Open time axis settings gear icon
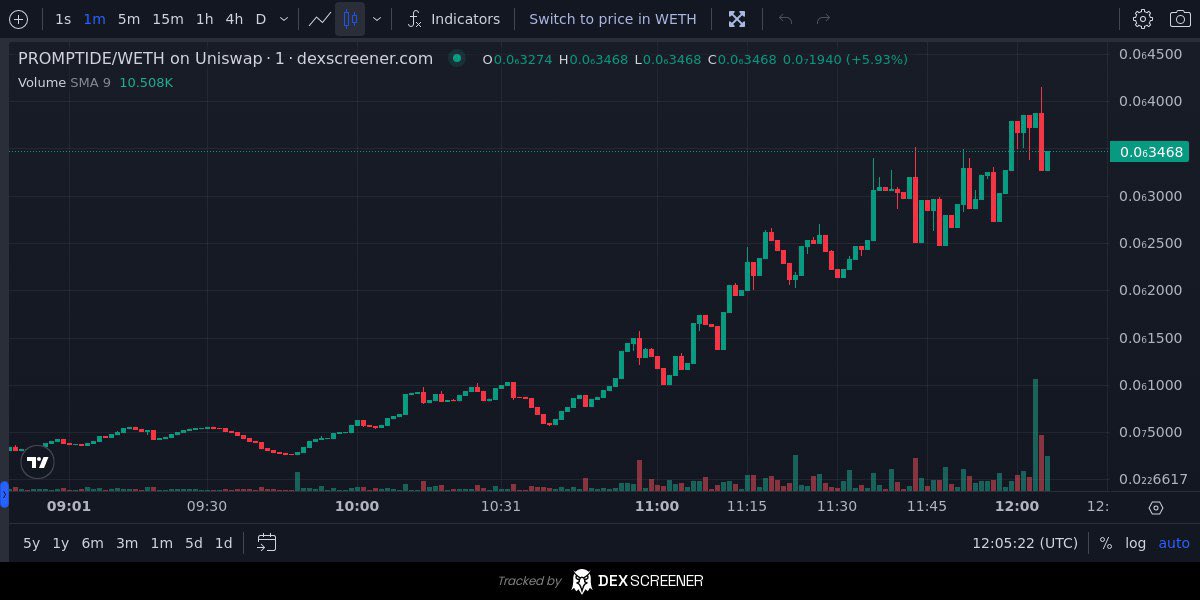The height and width of the screenshot is (600, 1200). (x=1156, y=508)
